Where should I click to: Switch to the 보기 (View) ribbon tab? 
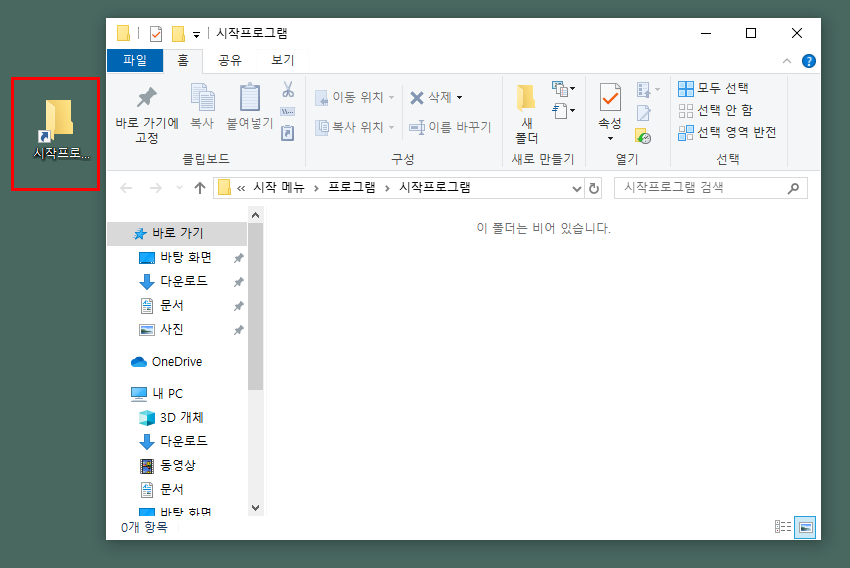coord(282,60)
